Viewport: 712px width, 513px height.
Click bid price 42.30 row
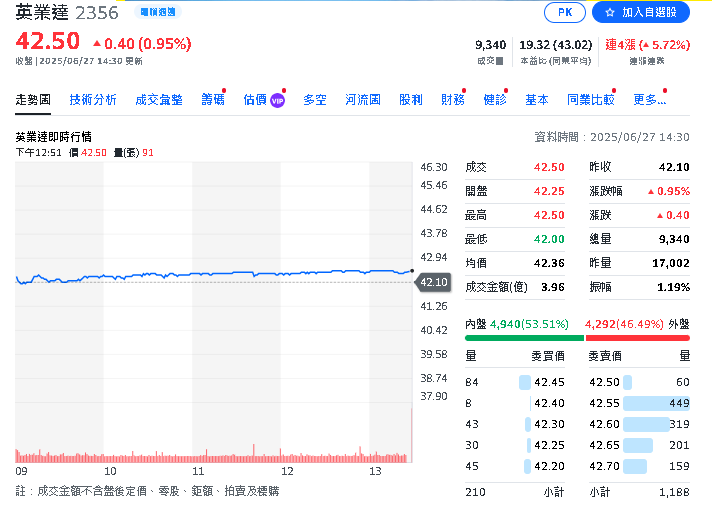[515, 424]
